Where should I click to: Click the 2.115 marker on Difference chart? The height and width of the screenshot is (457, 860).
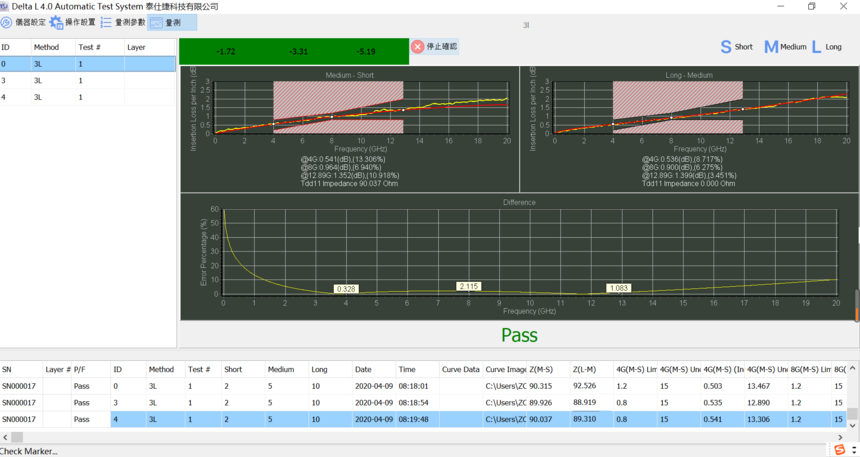point(469,286)
